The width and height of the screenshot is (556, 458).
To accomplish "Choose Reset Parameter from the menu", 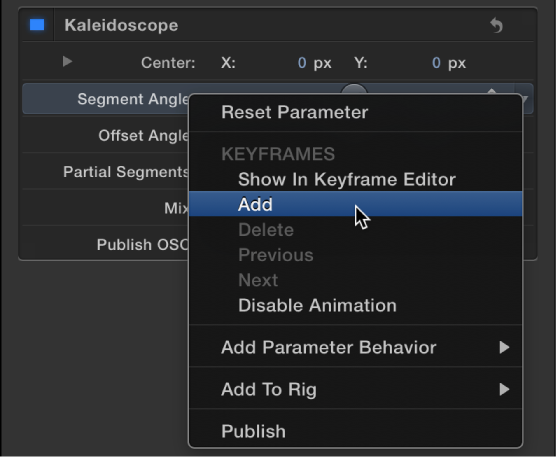I will pyautogui.click(x=355, y=112).
